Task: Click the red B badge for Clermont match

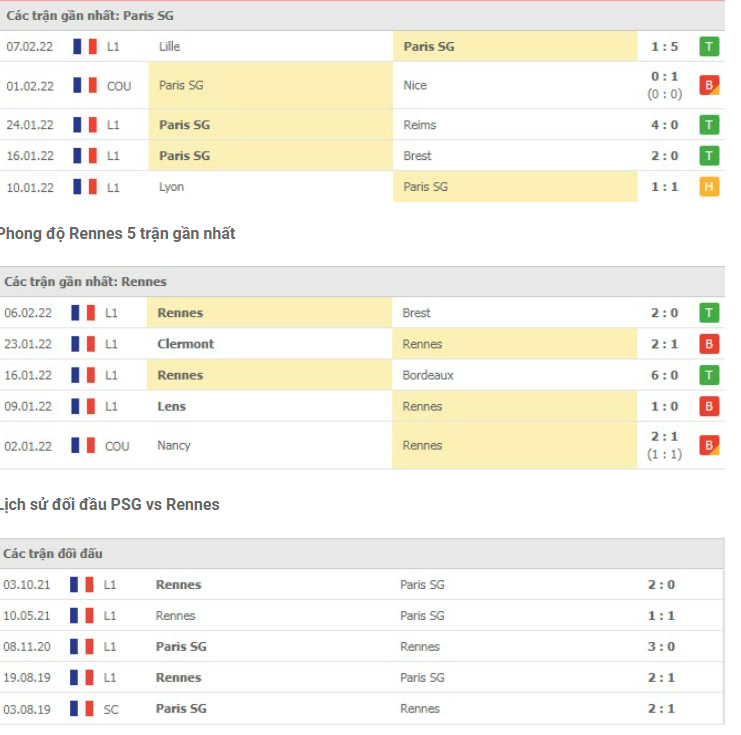Action: click(709, 344)
